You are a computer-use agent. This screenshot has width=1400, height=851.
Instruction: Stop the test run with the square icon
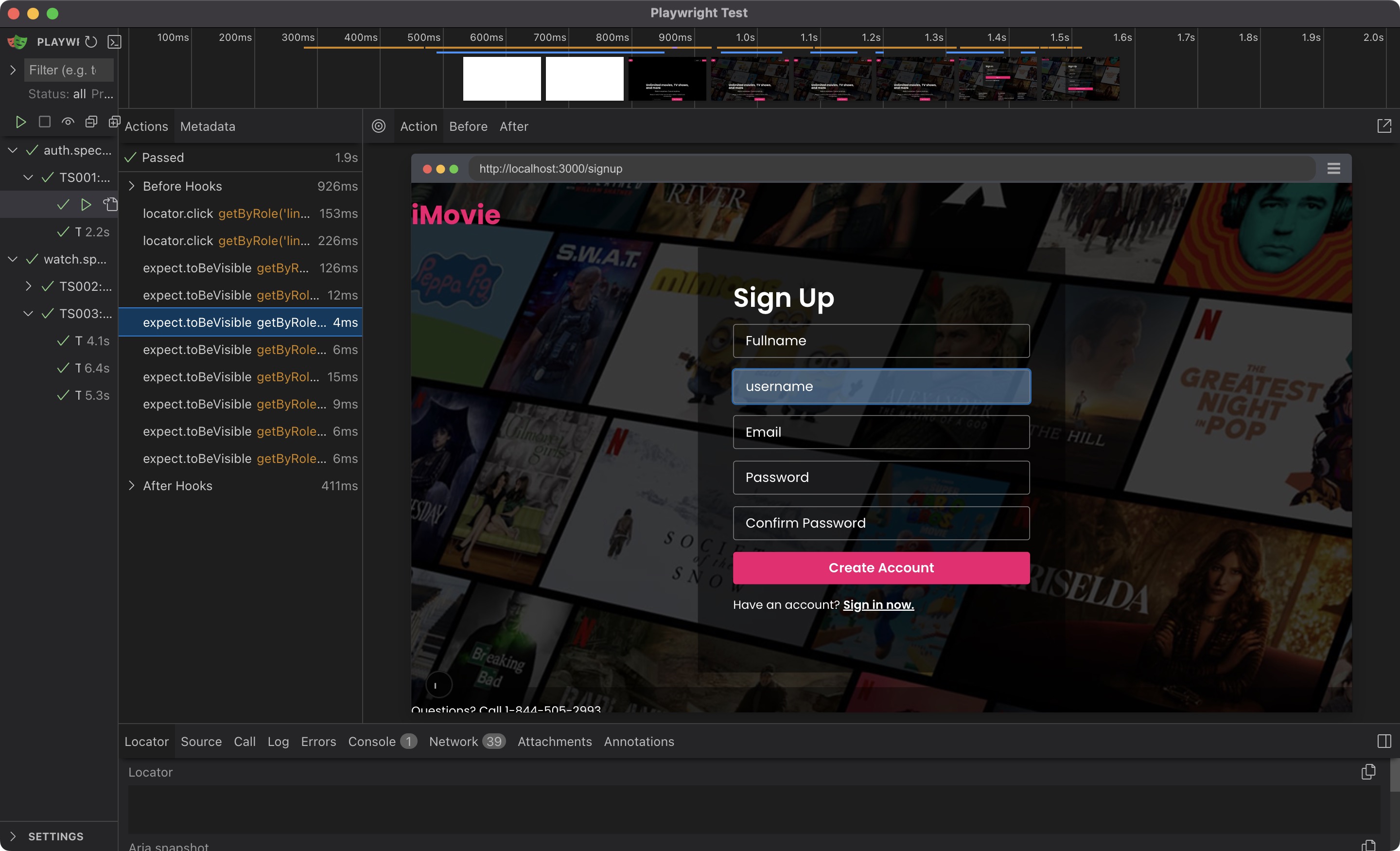(44, 122)
